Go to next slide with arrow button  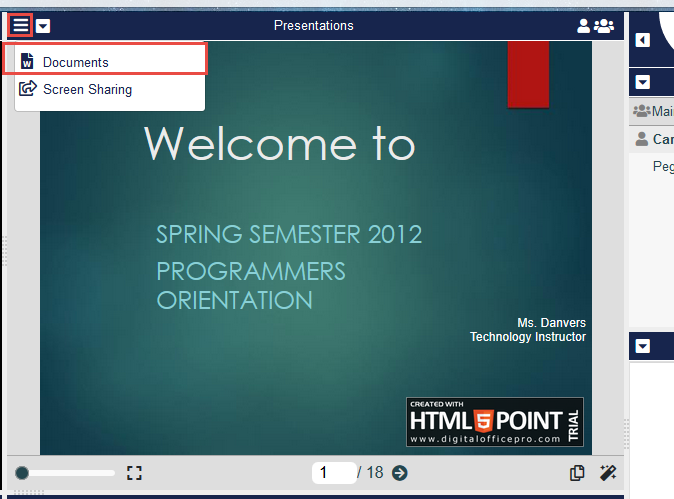tap(400, 473)
